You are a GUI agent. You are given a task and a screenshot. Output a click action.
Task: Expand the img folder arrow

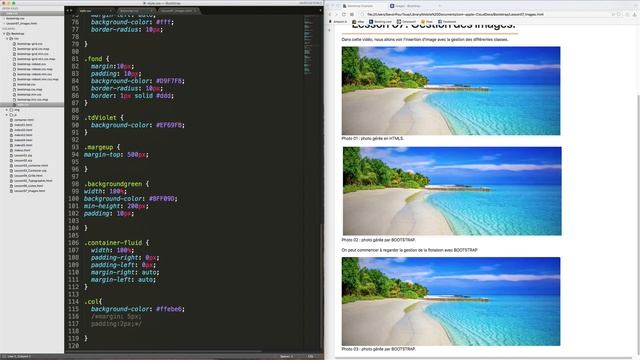click(7, 110)
